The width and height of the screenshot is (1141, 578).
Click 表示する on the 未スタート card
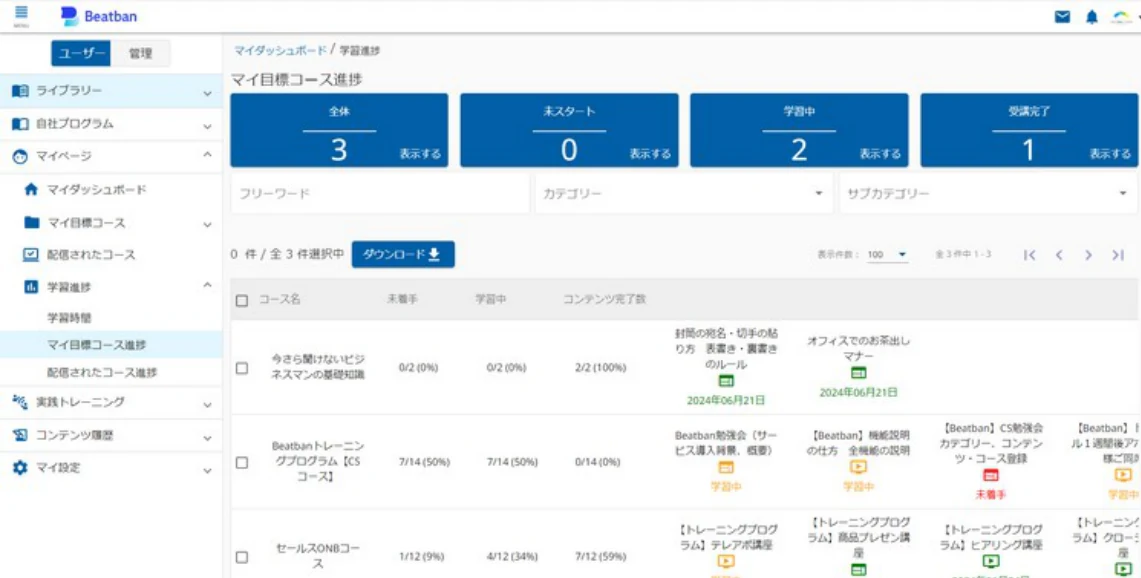click(650, 154)
